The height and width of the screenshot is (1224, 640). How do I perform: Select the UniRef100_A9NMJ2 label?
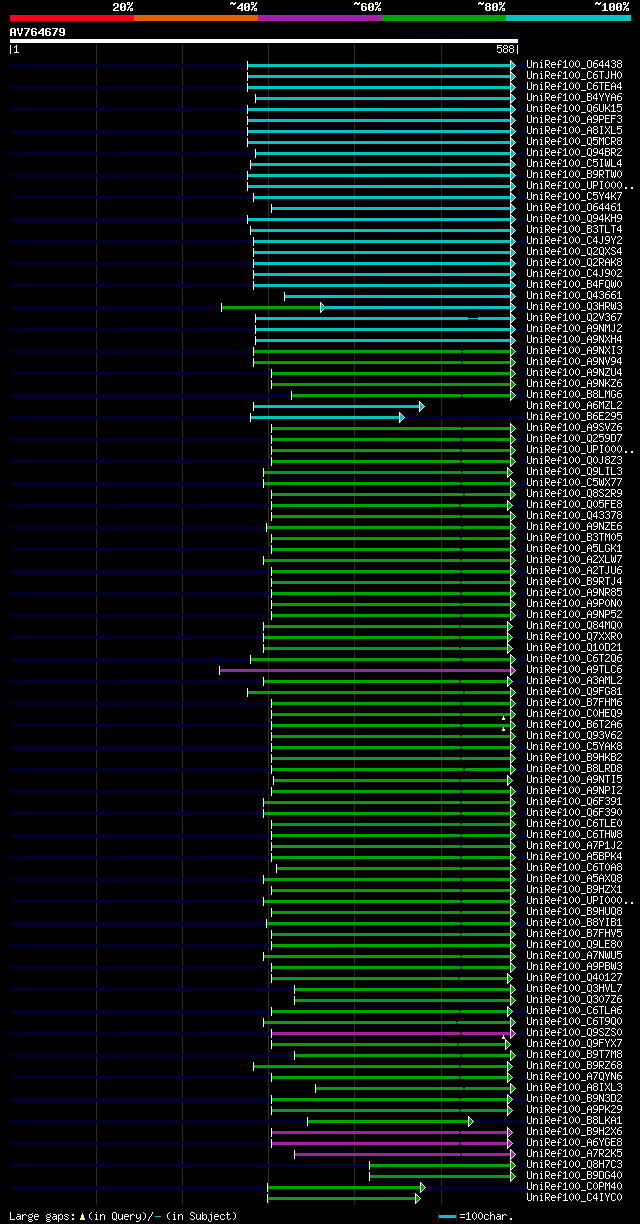click(x=575, y=328)
